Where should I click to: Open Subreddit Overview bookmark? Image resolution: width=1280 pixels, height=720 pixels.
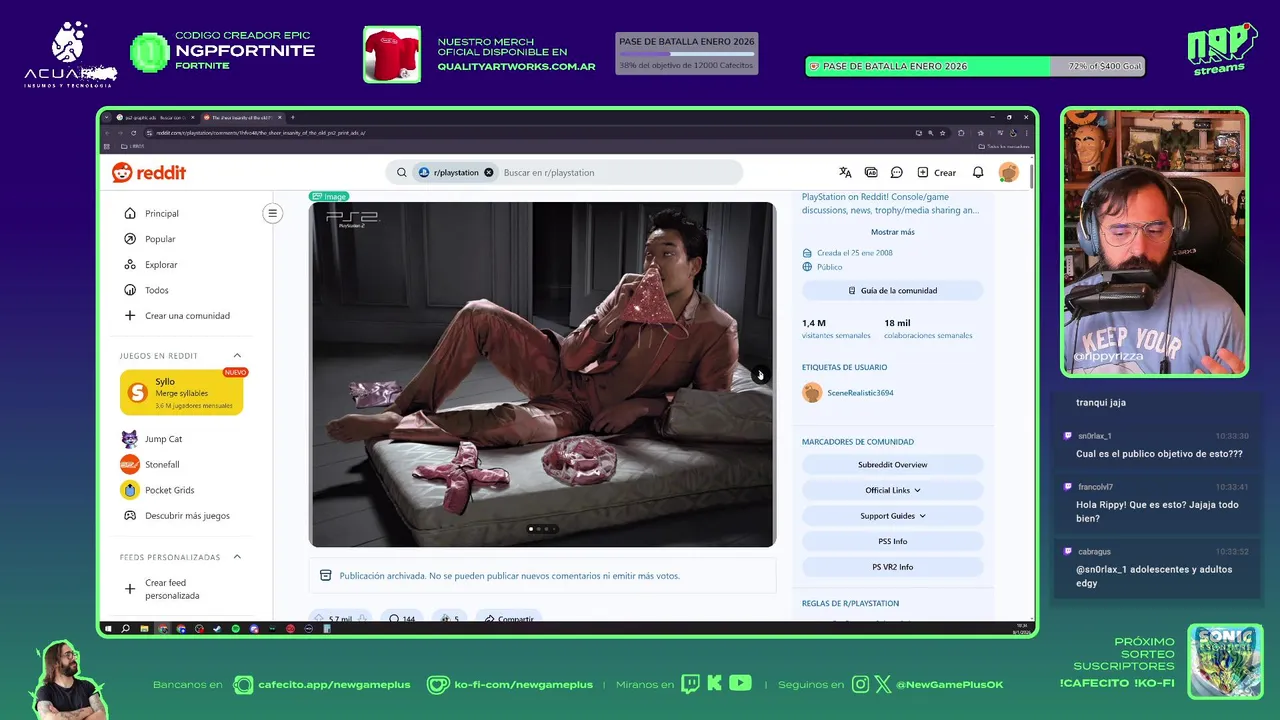[x=892, y=465]
